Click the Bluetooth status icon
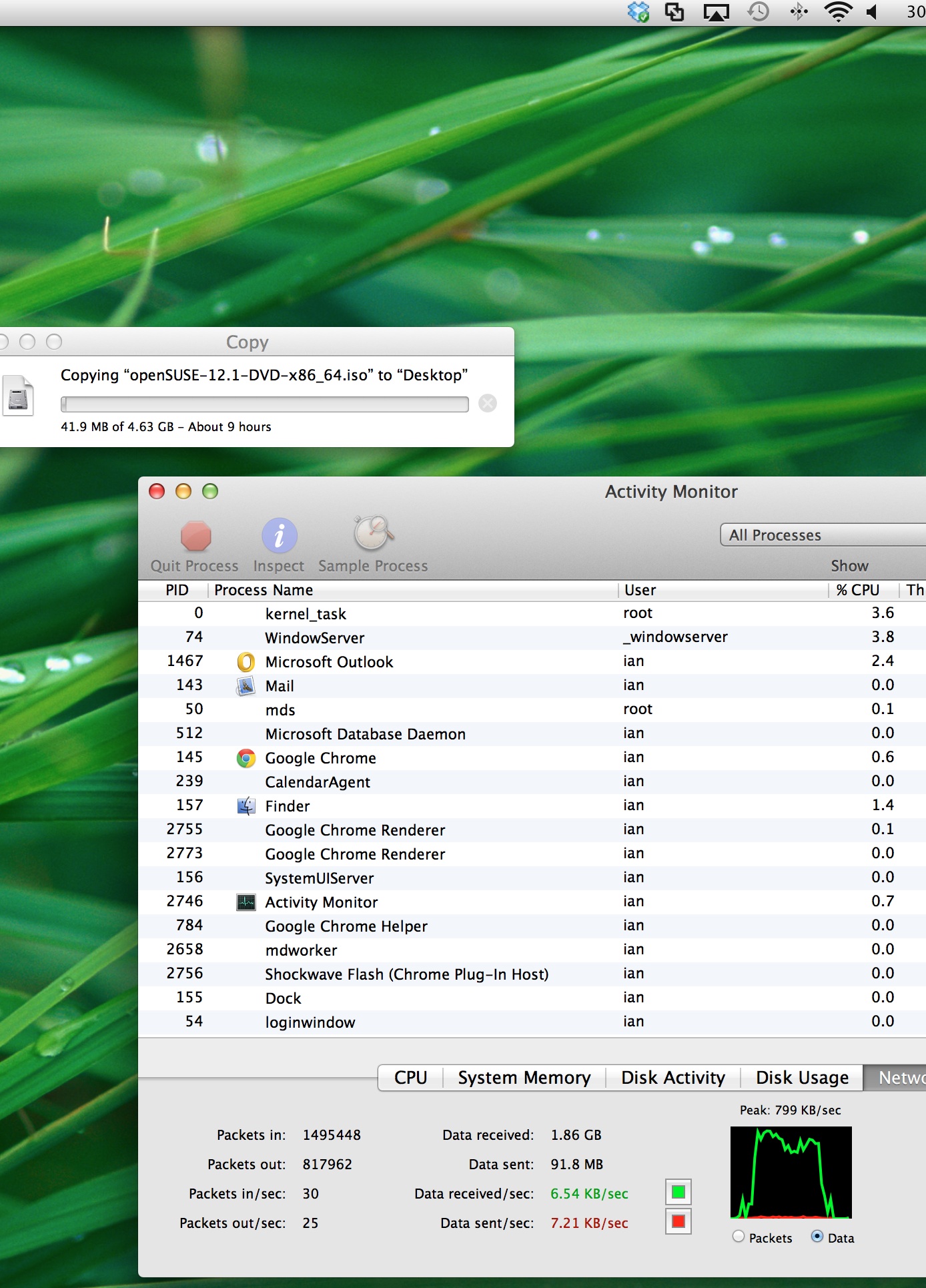This screenshot has width=926, height=1288. pyautogui.click(x=799, y=12)
